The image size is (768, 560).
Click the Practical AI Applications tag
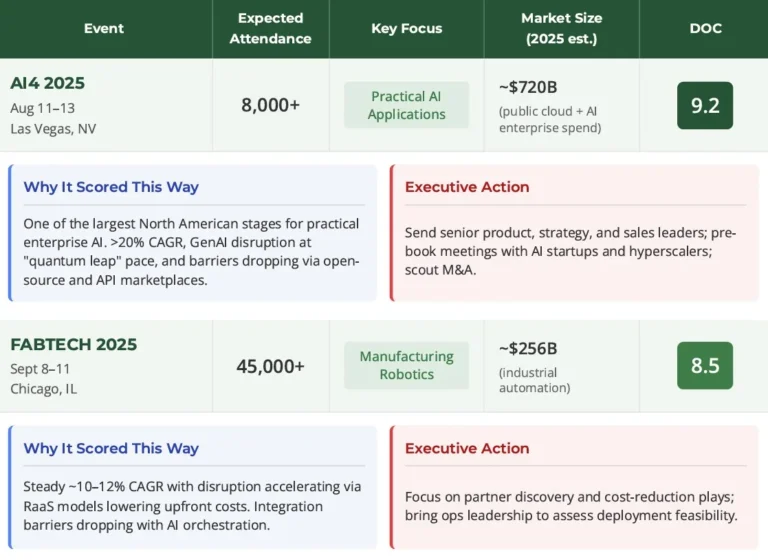click(x=406, y=106)
